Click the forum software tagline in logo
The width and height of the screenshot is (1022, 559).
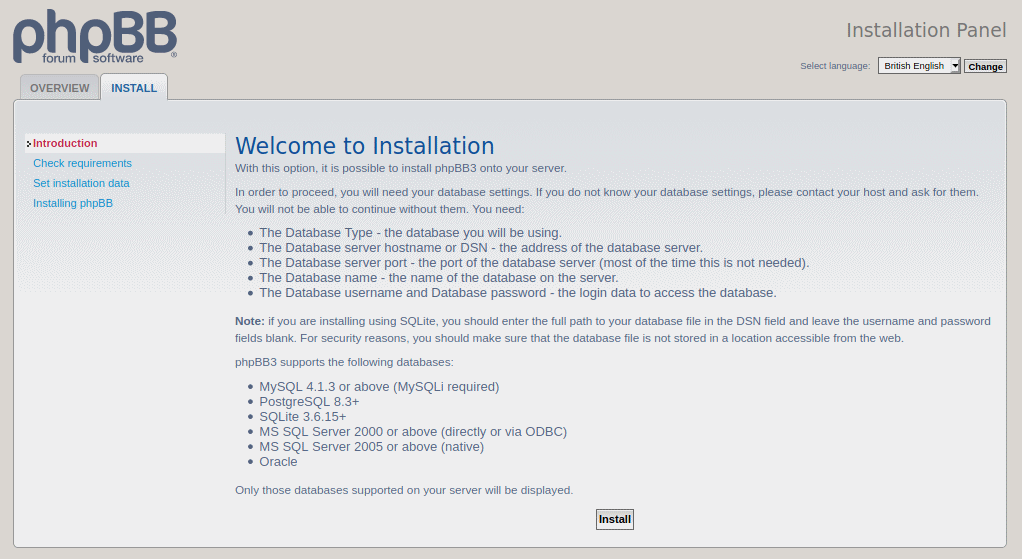click(x=93, y=59)
